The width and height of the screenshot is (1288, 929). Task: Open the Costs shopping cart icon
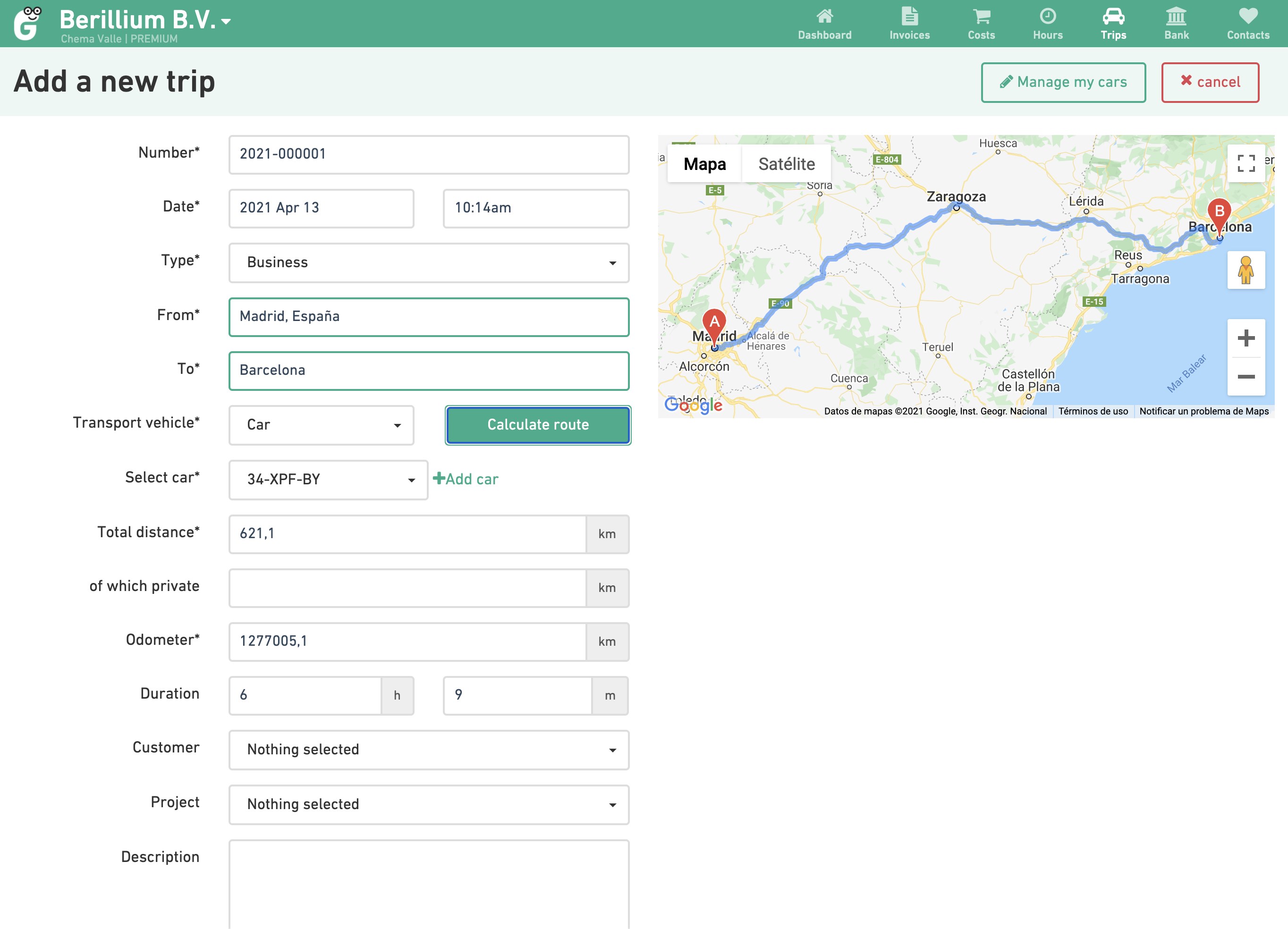pos(981,17)
